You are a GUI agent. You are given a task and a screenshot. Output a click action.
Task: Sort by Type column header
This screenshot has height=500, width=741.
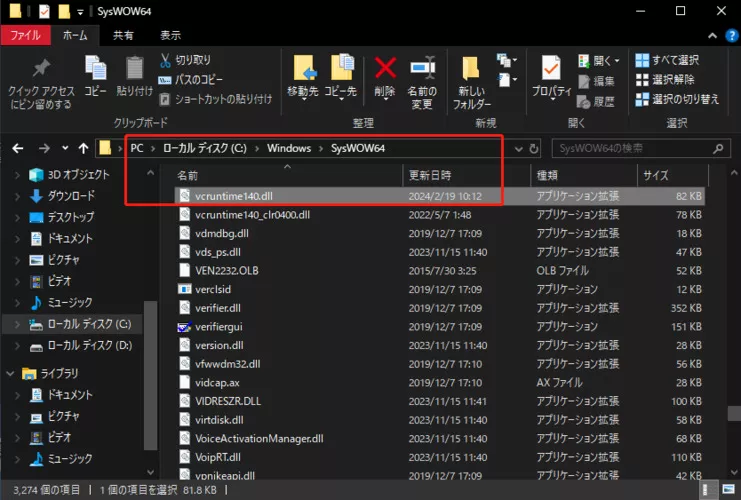(584, 175)
